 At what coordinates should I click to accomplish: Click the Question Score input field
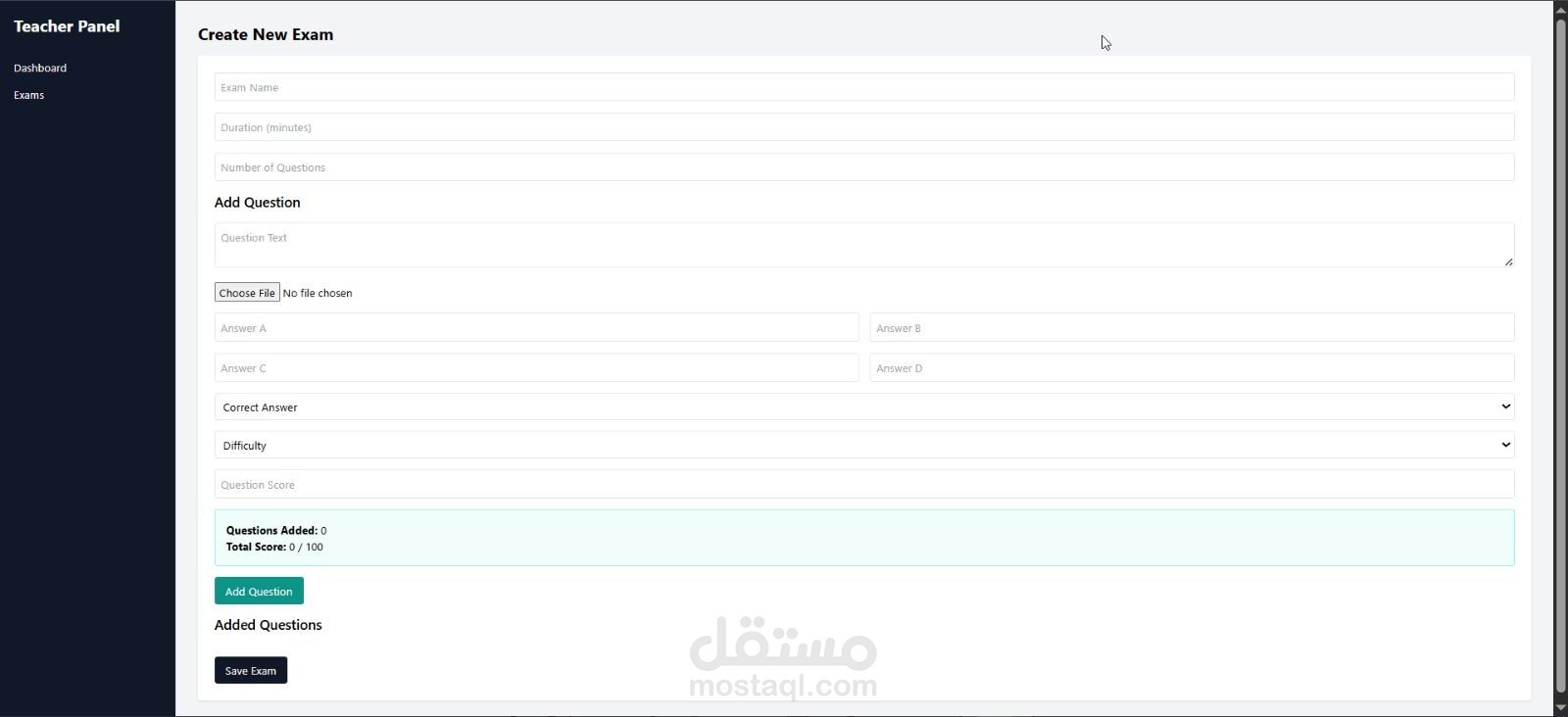[x=864, y=484]
